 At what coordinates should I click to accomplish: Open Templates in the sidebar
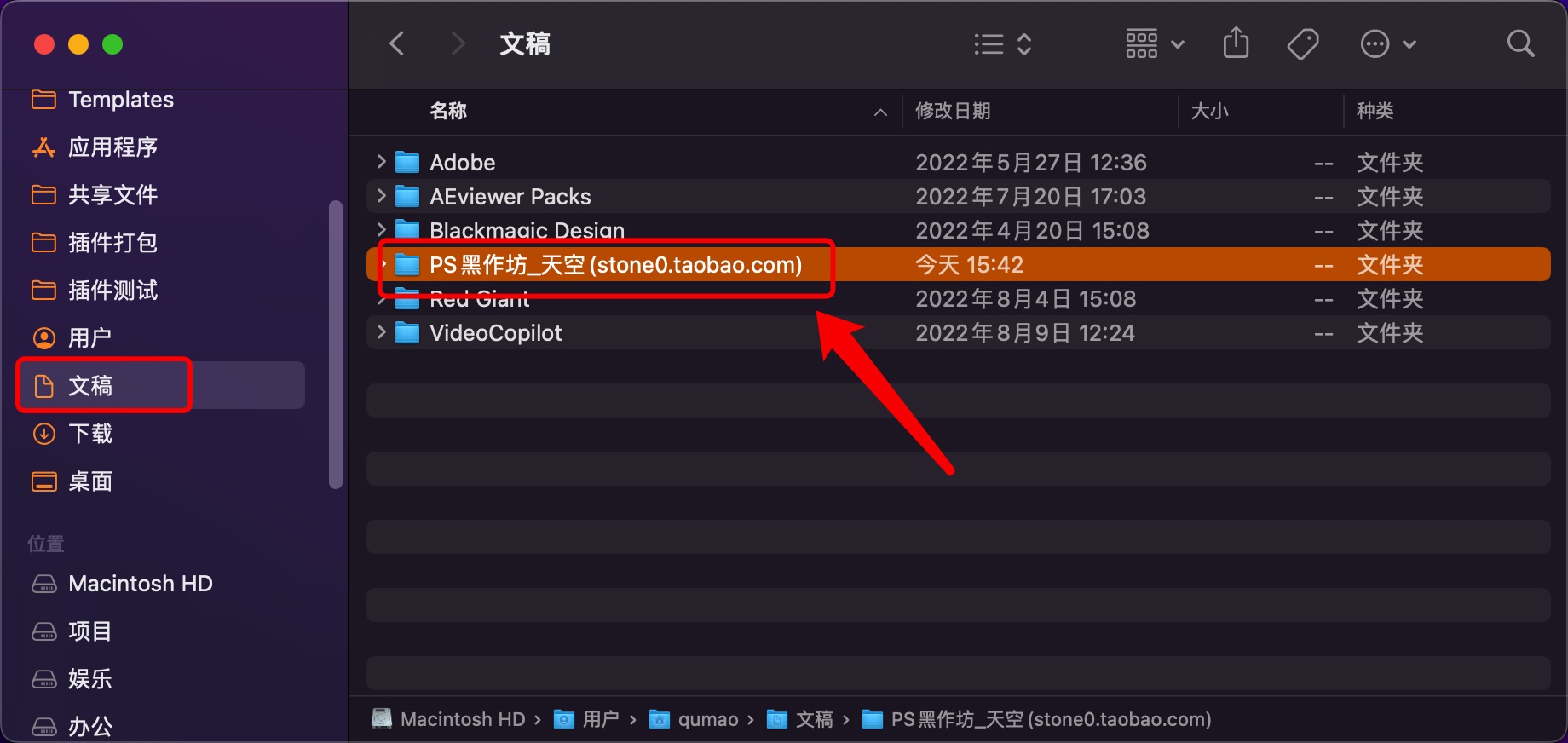point(121,100)
